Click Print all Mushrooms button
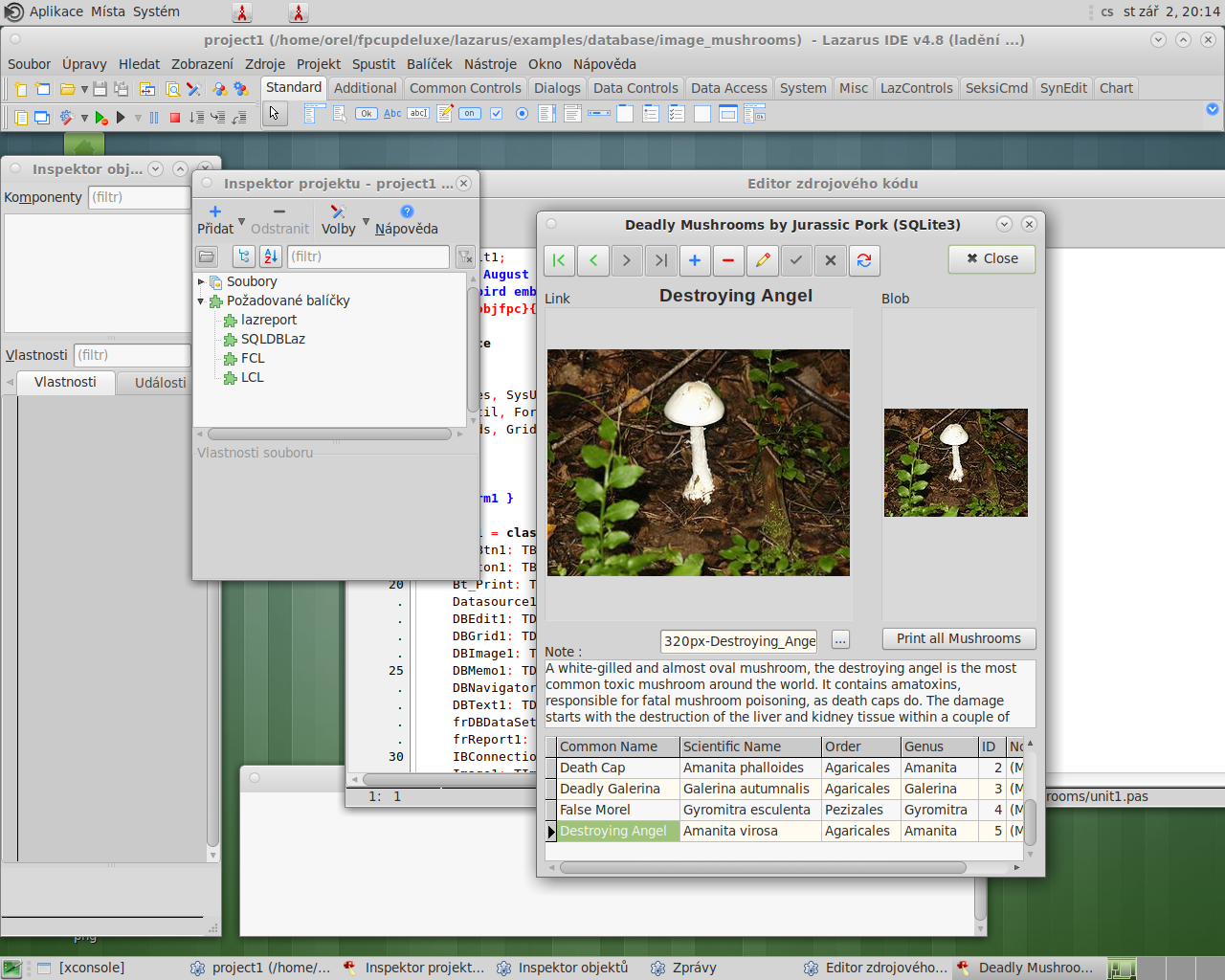 point(959,638)
